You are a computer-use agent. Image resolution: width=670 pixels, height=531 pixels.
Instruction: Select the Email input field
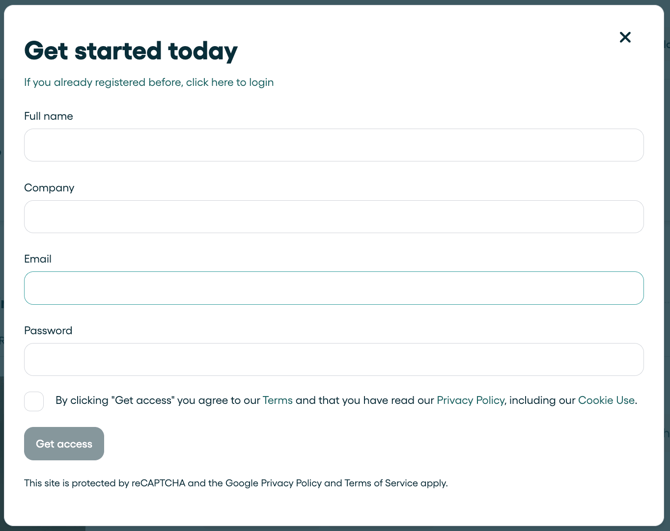click(334, 288)
